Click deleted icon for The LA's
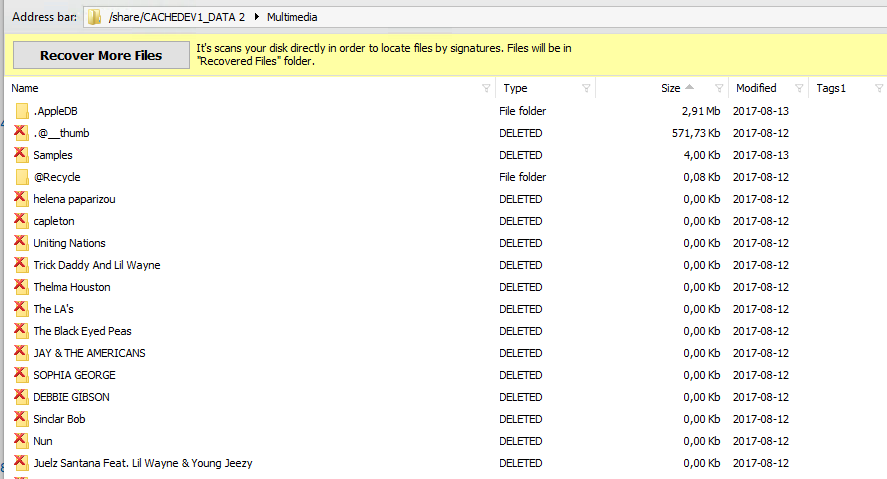 [21, 309]
